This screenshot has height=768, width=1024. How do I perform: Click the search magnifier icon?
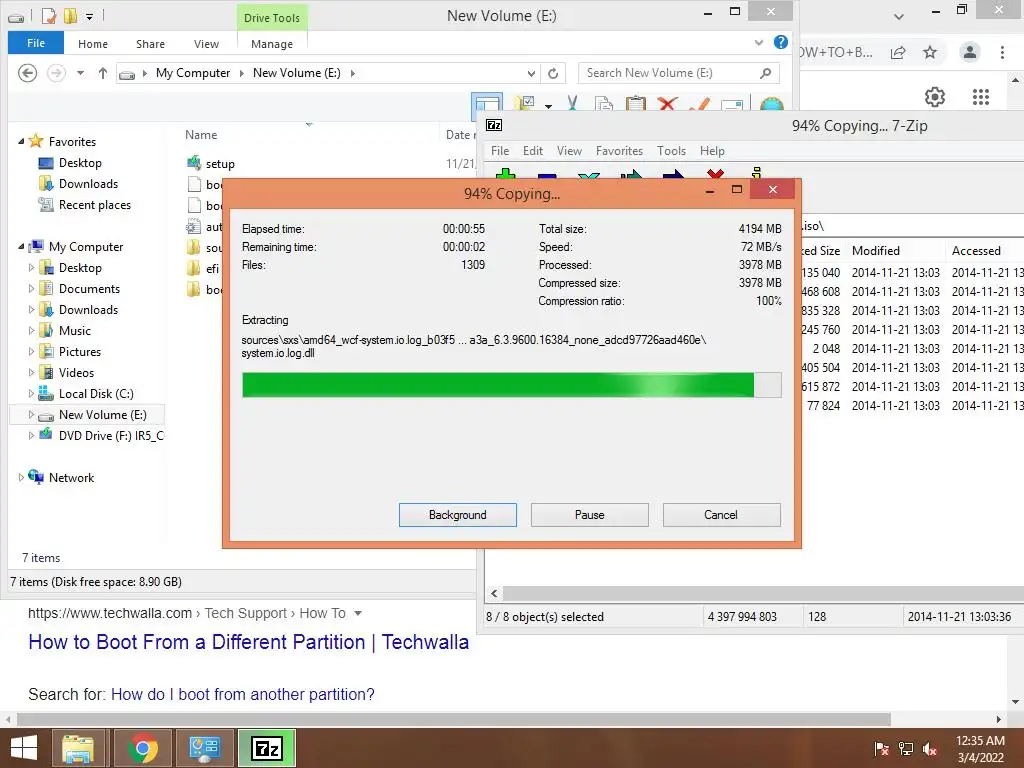(x=765, y=73)
